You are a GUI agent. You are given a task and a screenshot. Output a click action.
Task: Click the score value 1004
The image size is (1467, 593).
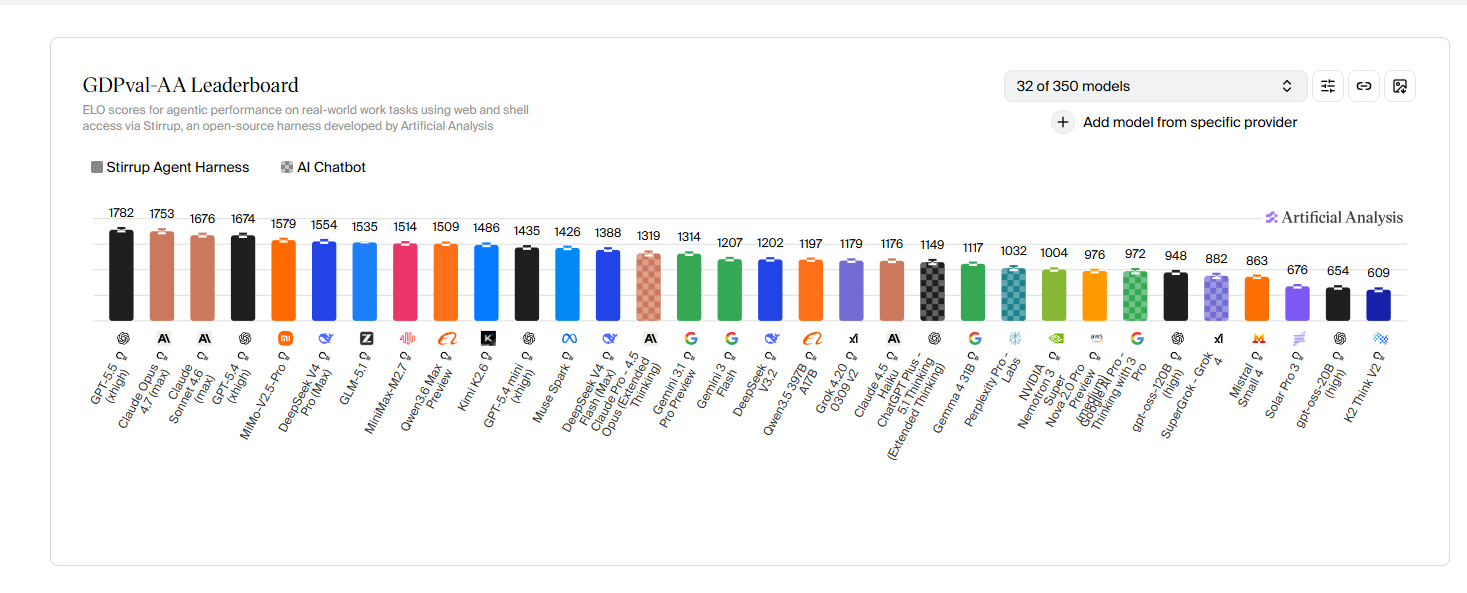(1054, 253)
